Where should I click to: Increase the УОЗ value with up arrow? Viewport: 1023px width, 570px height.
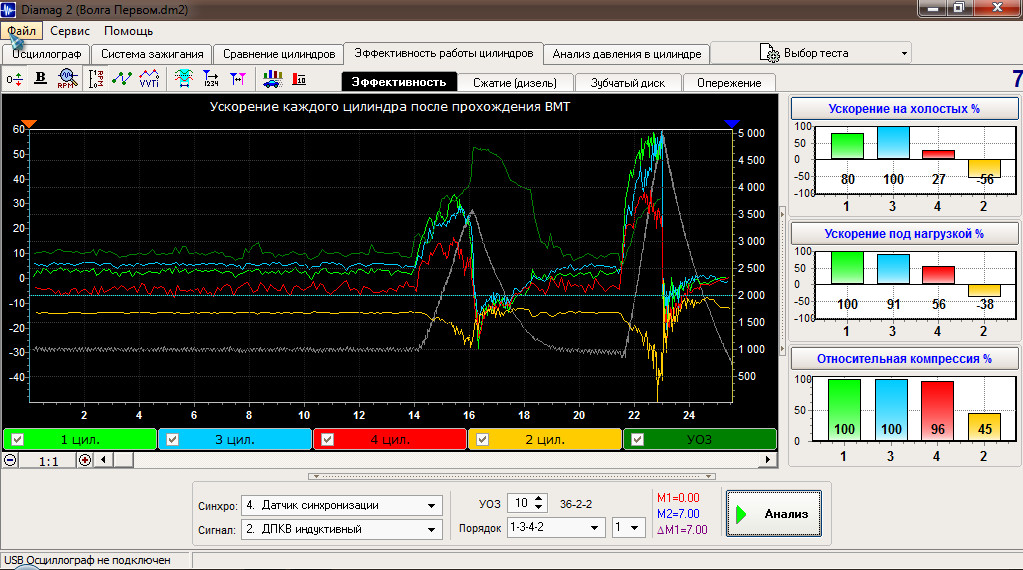pyautogui.click(x=539, y=499)
